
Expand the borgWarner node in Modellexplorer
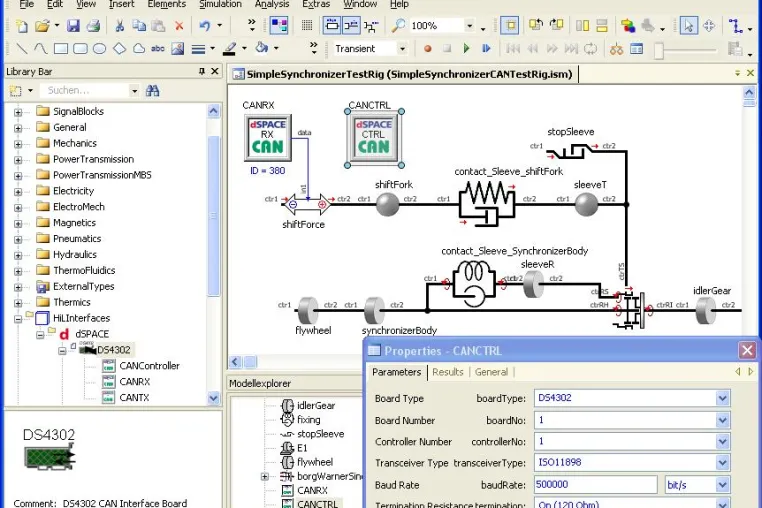click(265, 476)
